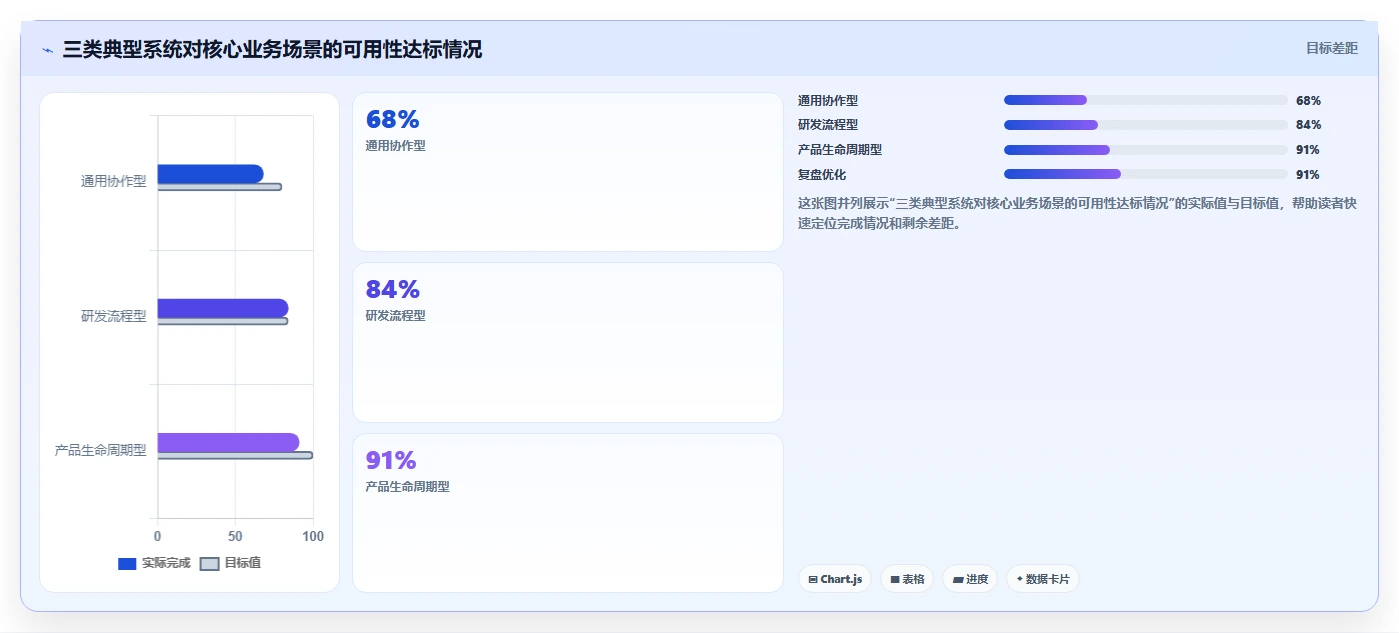Click the 目标值 legend label
The height and width of the screenshot is (633, 1399).
point(243,564)
